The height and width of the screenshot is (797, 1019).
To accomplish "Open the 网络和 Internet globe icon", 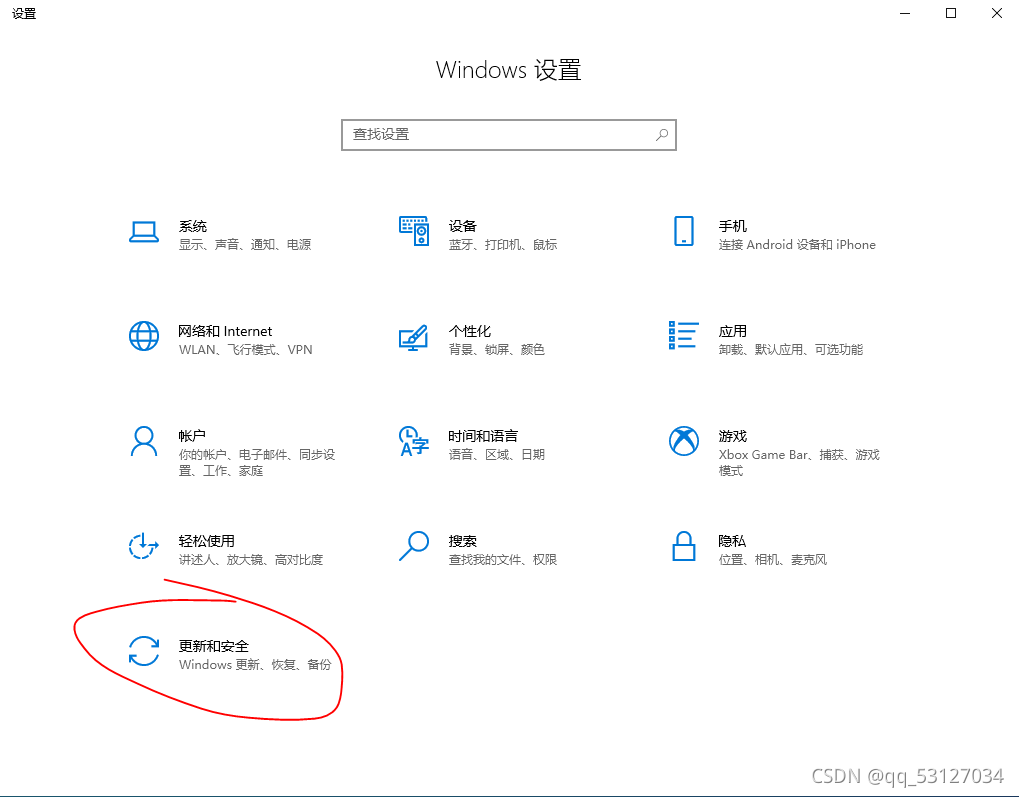I will (x=144, y=336).
